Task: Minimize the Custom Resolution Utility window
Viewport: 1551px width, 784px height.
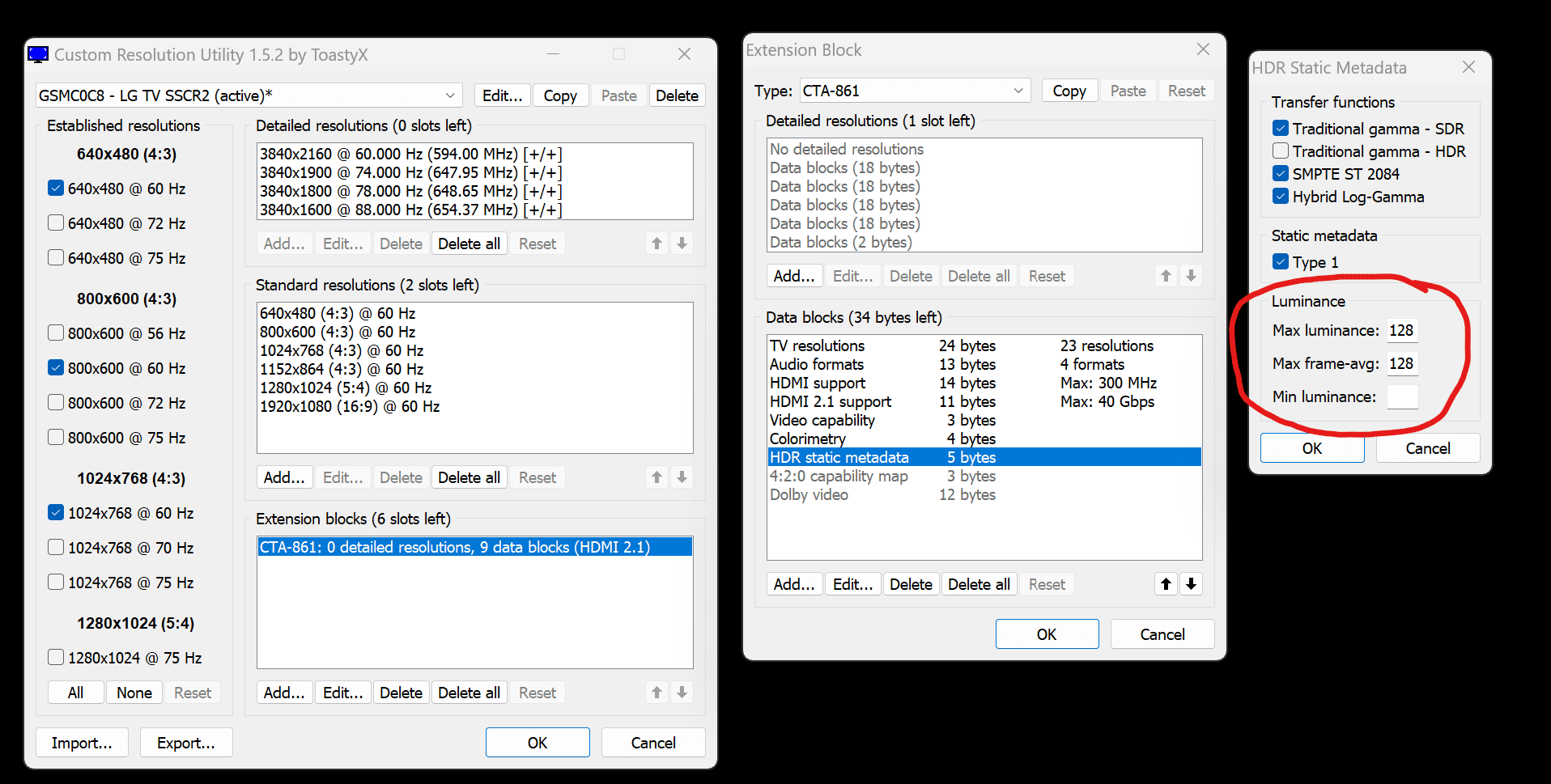Action: pyautogui.click(x=554, y=54)
